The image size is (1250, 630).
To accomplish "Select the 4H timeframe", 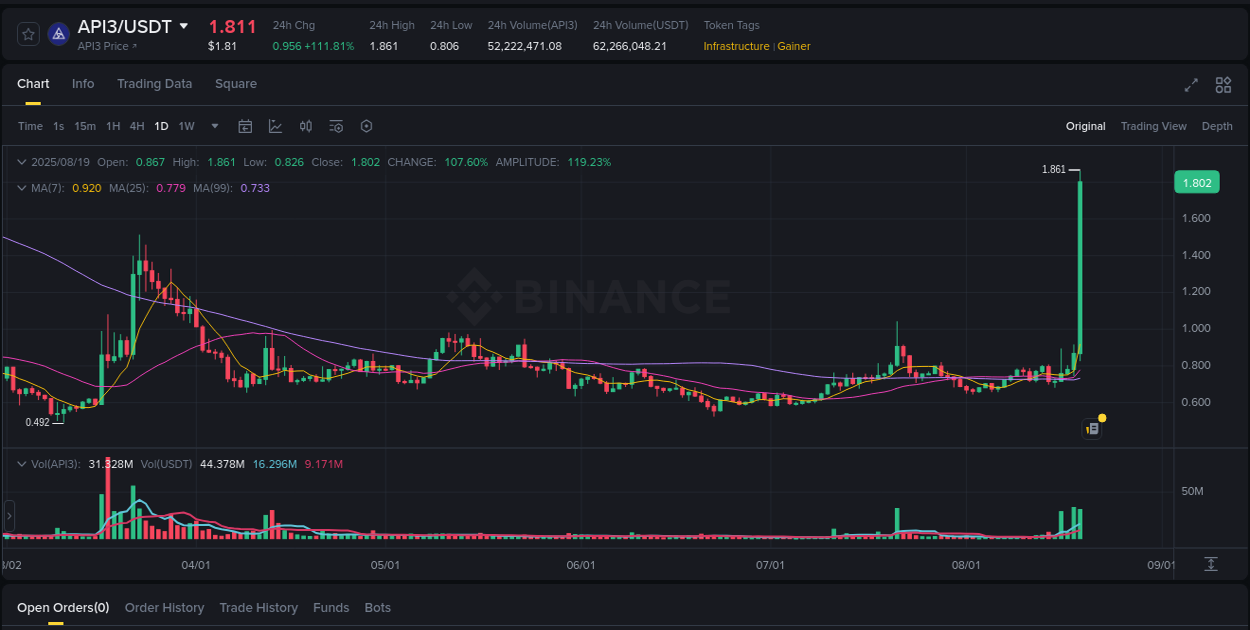I will (137, 126).
